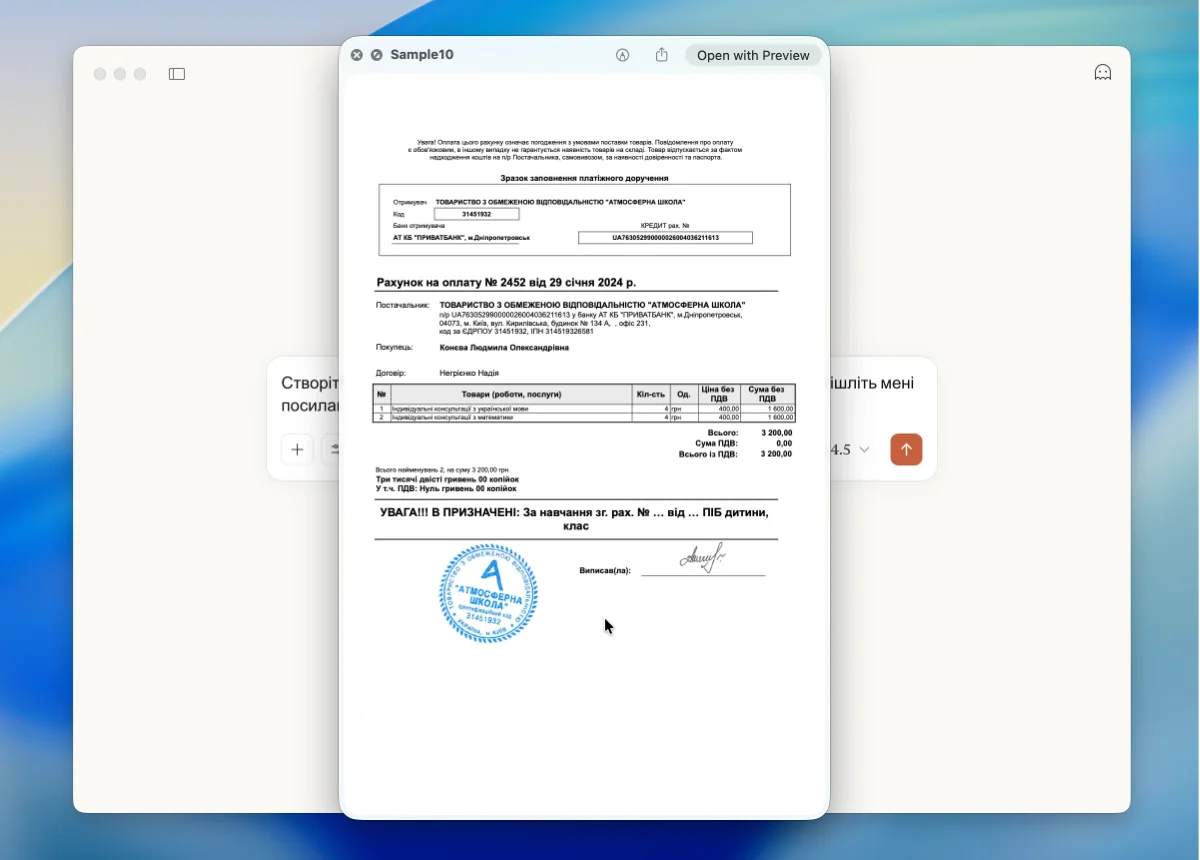This screenshot has width=1200, height=860.
Task: Enter full screen via icon beside close
Action: (376, 56)
